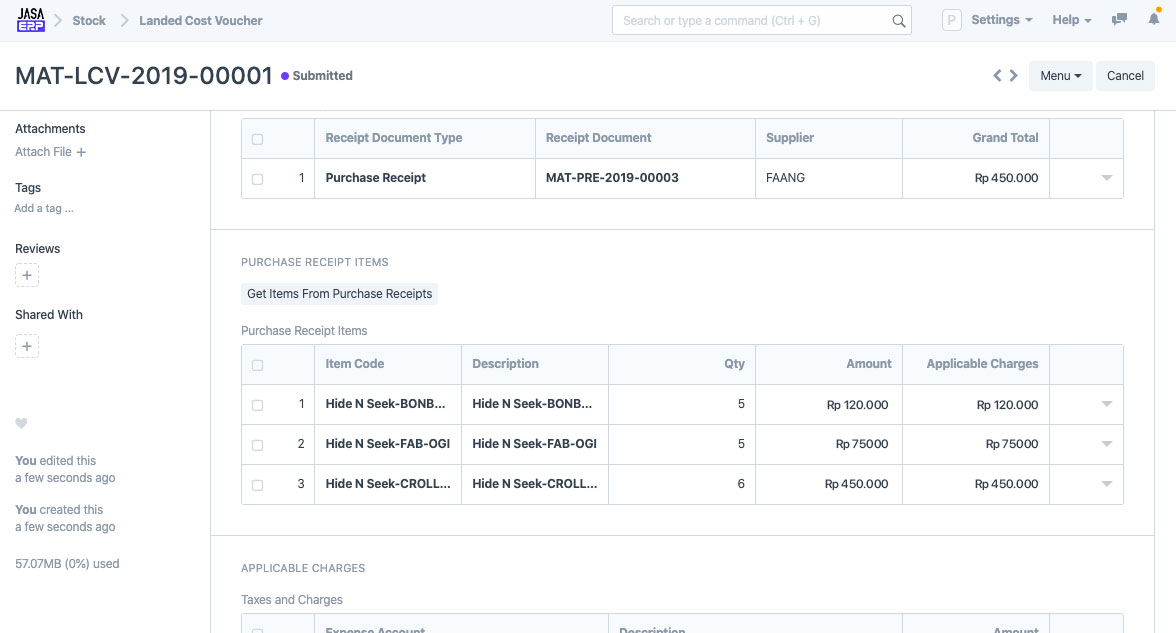The height and width of the screenshot is (633, 1176).
Task: Open the Help menu
Action: point(1071,20)
